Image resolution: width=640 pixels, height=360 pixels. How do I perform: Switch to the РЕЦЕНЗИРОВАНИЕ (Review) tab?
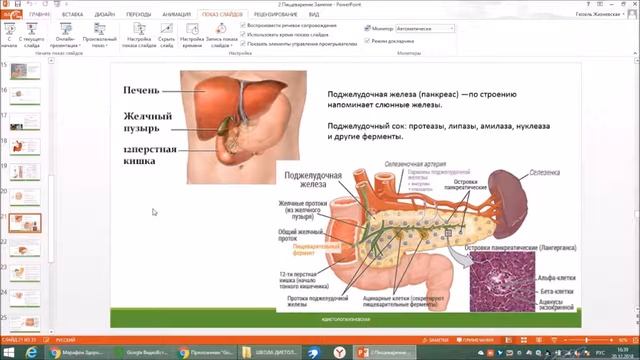click(276, 14)
